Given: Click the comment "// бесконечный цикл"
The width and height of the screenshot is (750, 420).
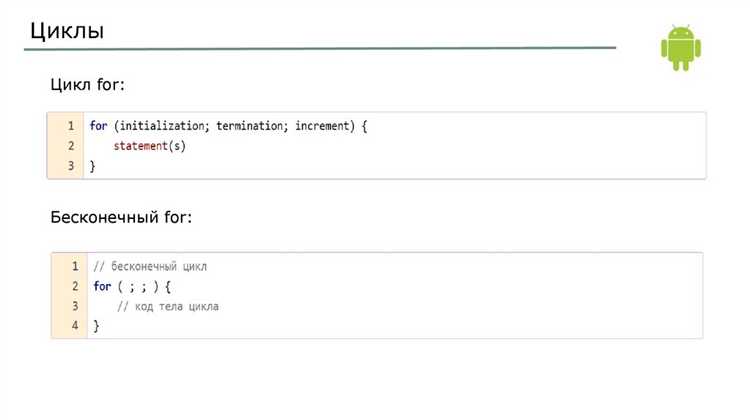Looking at the screenshot, I should tap(150, 267).
